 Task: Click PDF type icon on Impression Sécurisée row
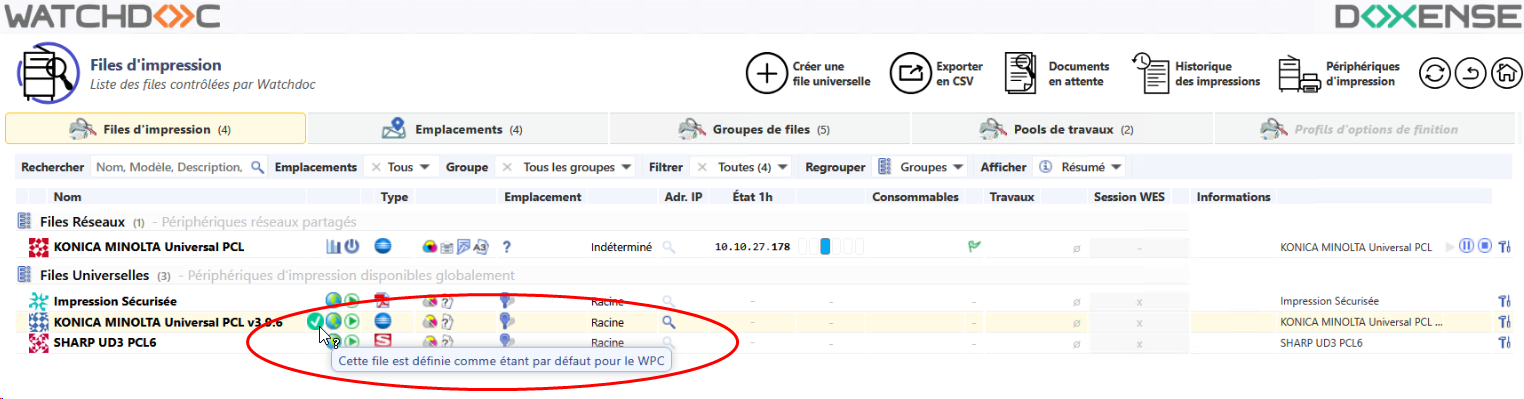(382, 300)
